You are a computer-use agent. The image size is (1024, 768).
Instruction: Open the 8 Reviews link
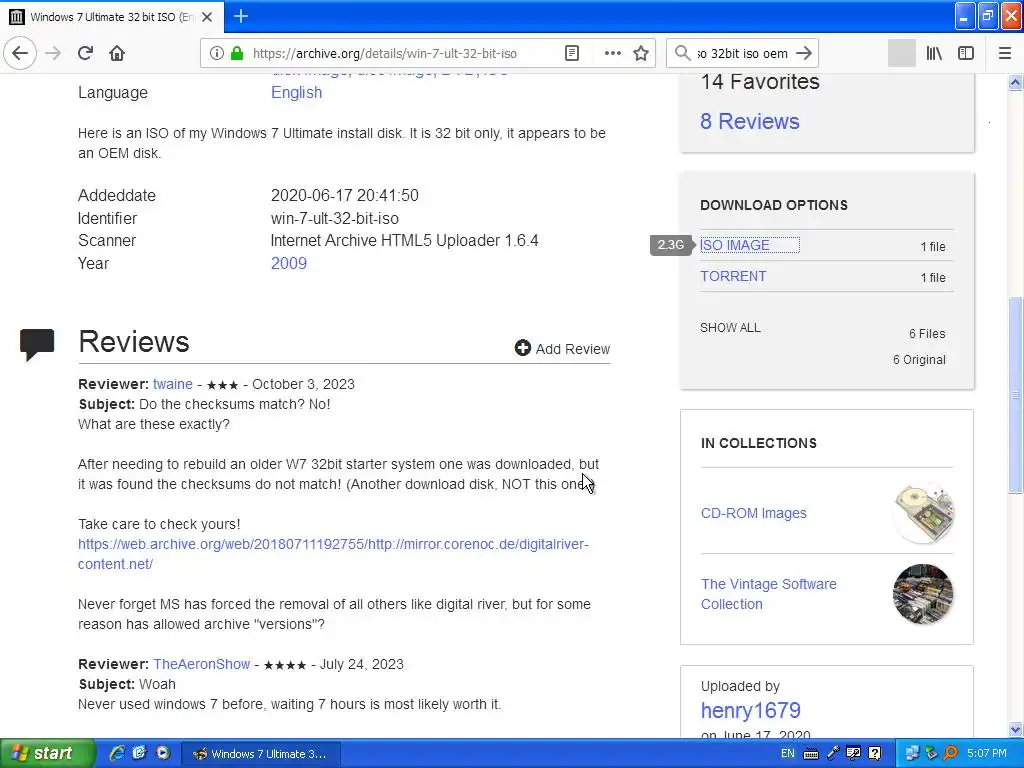coord(750,121)
